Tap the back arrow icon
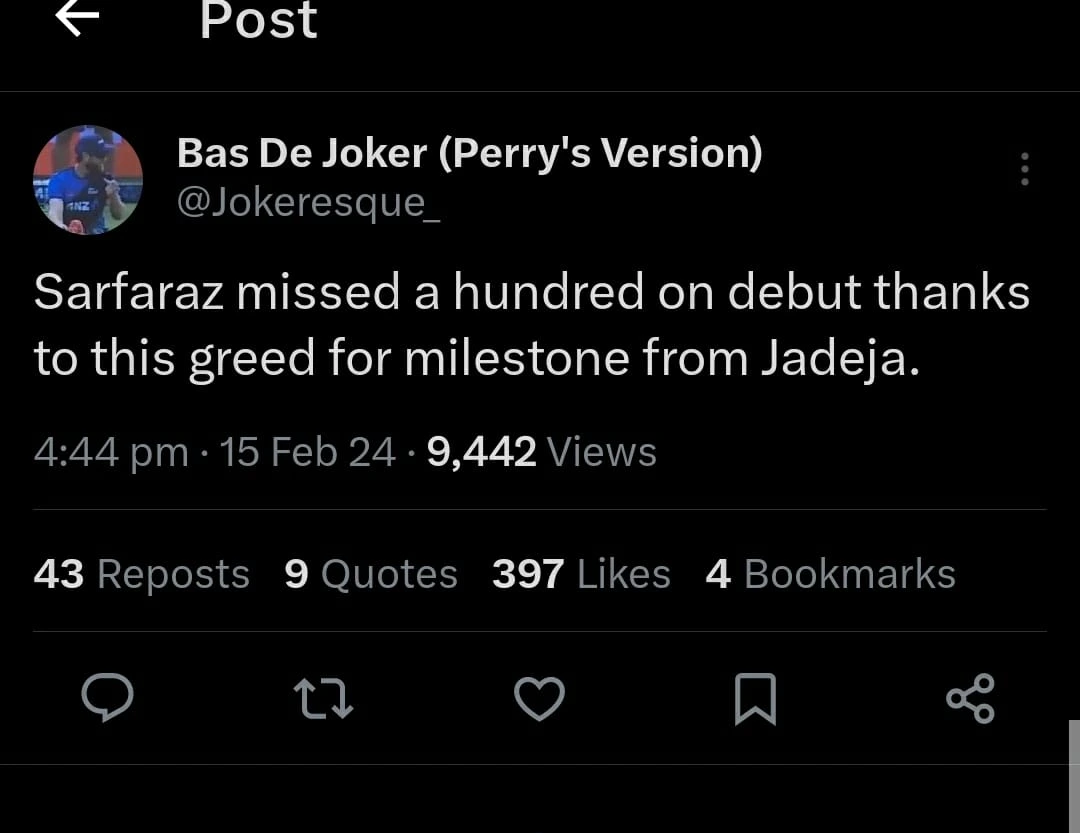 pos(77,18)
